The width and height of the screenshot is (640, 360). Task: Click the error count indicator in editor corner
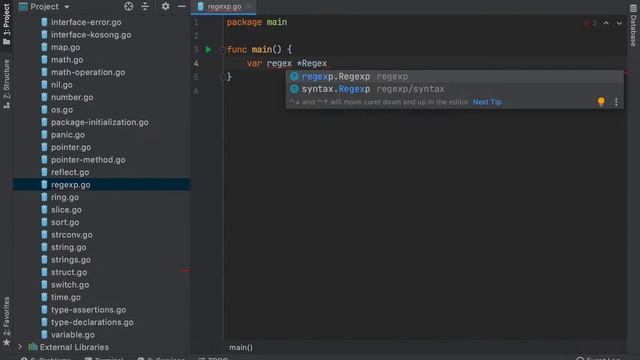590,23
